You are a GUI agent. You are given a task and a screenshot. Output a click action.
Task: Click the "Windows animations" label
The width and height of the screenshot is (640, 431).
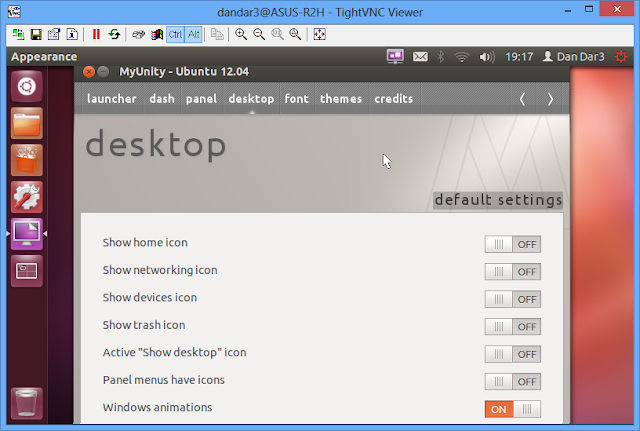pos(158,407)
